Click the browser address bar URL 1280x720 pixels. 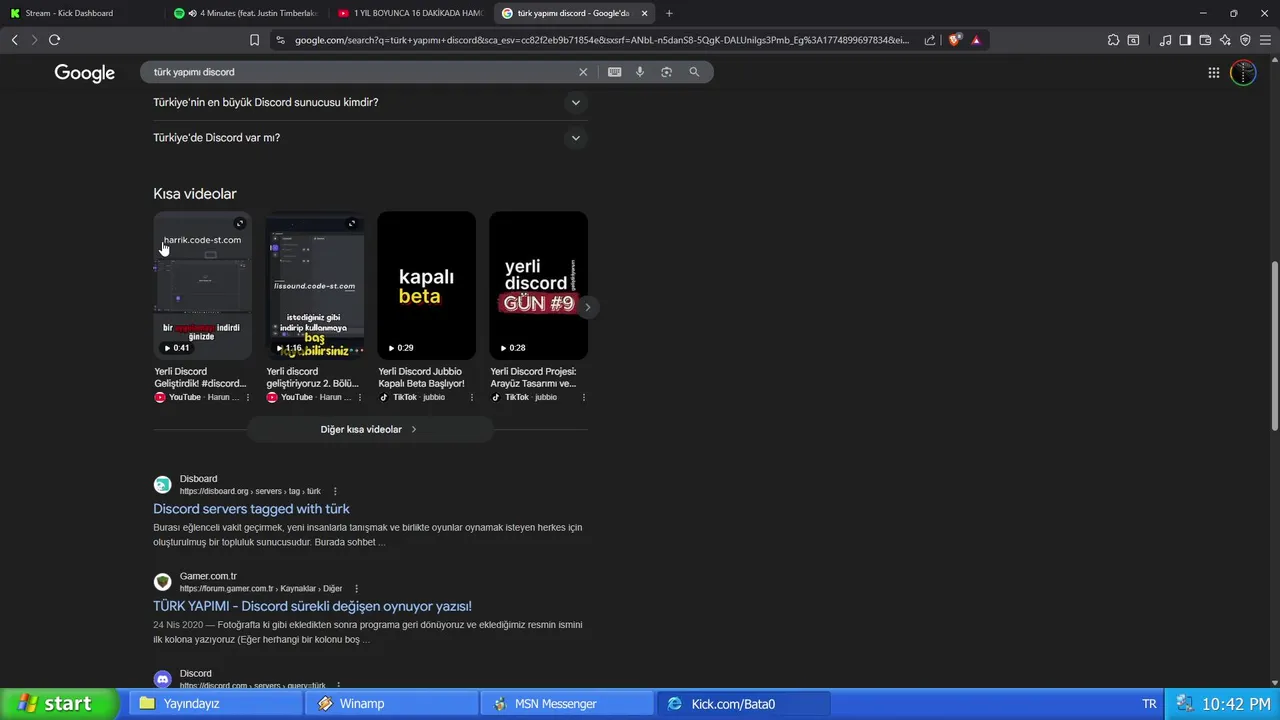pos(602,40)
